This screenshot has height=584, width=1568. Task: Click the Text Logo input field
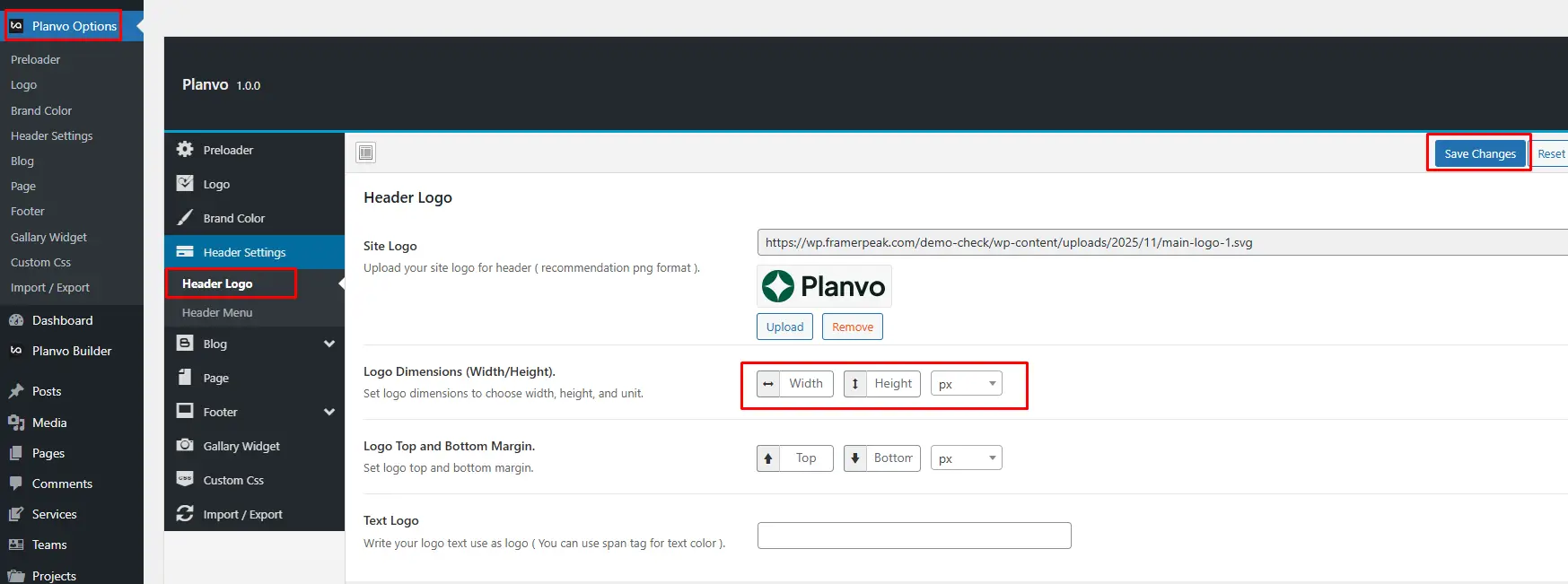[x=915, y=536]
